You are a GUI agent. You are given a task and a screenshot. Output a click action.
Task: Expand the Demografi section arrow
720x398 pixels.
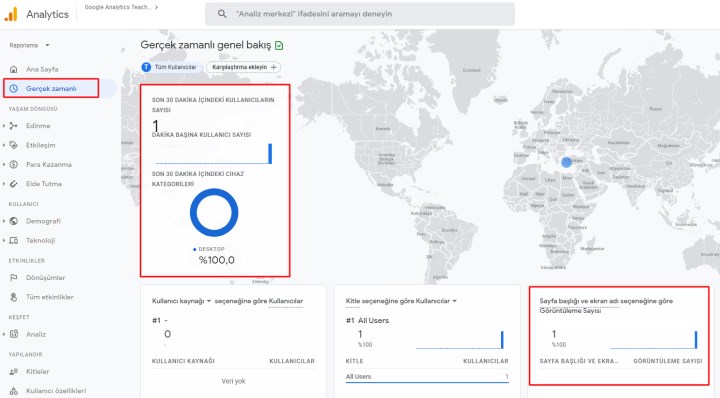4,221
